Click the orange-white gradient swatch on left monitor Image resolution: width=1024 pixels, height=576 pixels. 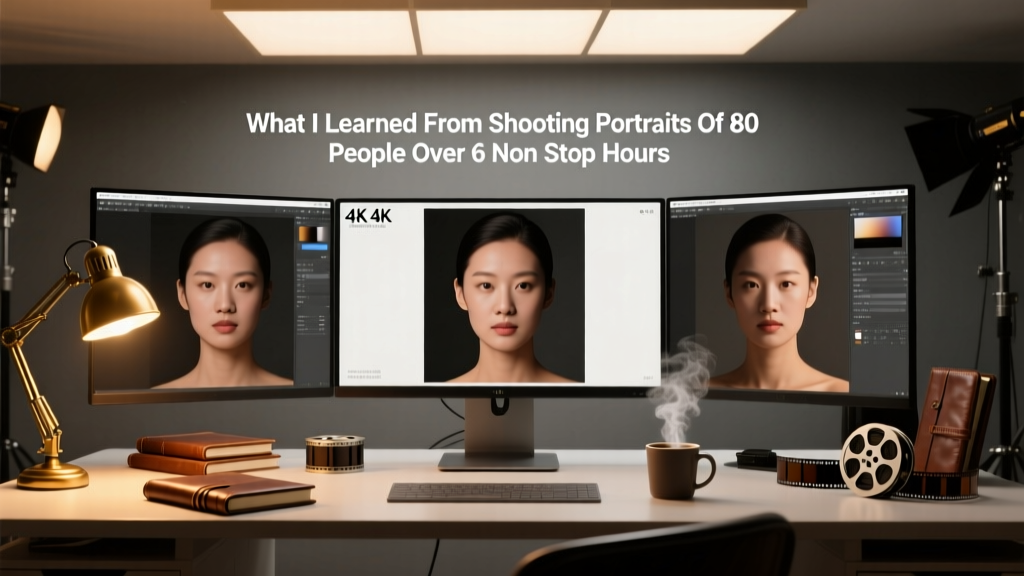[313, 234]
